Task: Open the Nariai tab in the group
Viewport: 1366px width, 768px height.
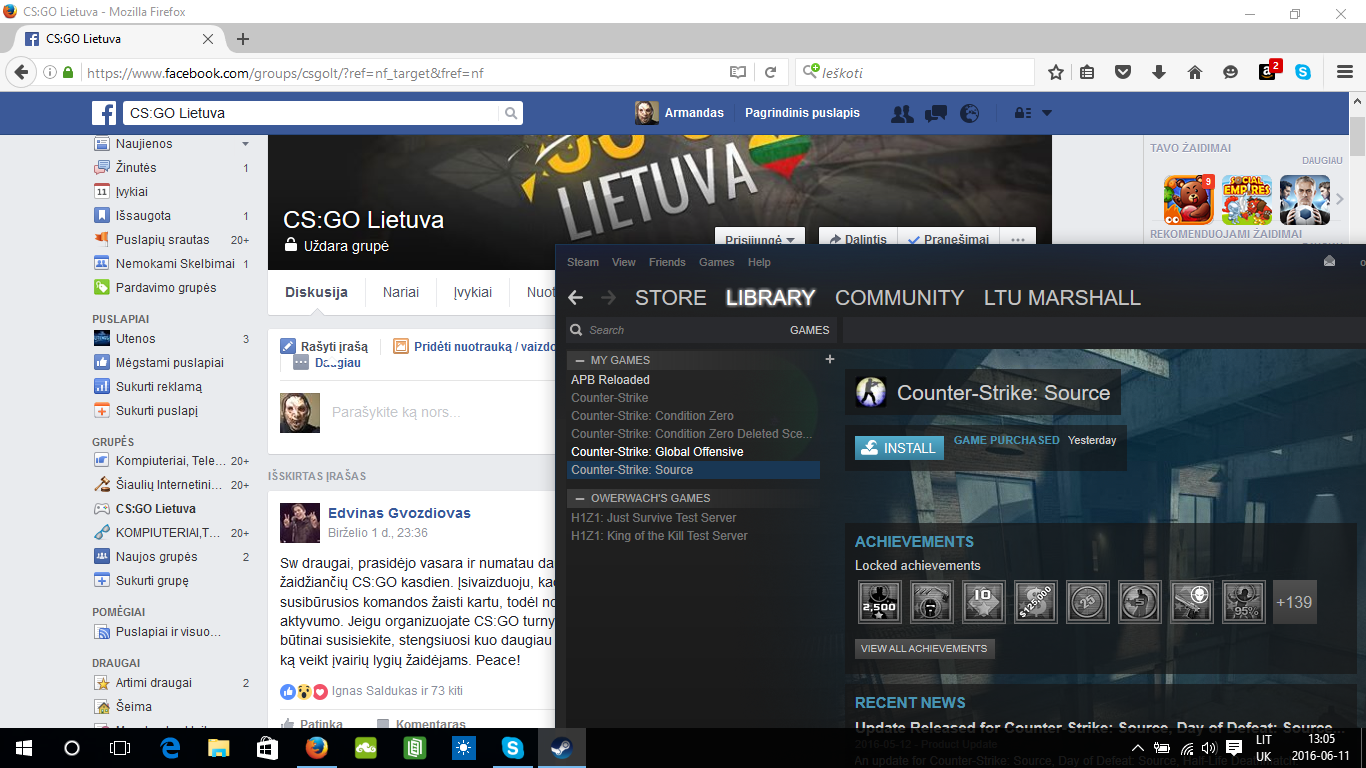Action: pyautogui.click(x=401, y=292)
